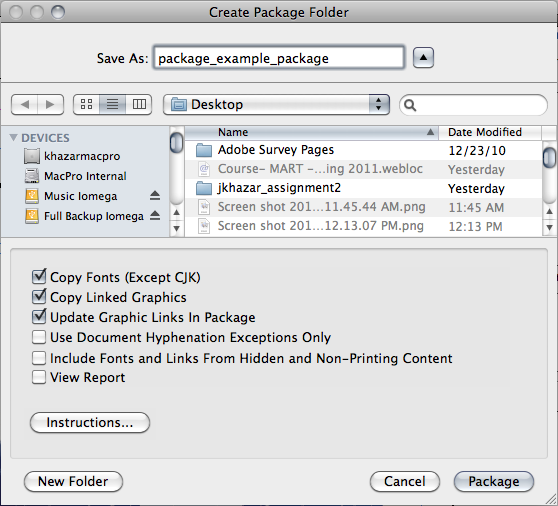Click the Package button

(x=494, y=481)
